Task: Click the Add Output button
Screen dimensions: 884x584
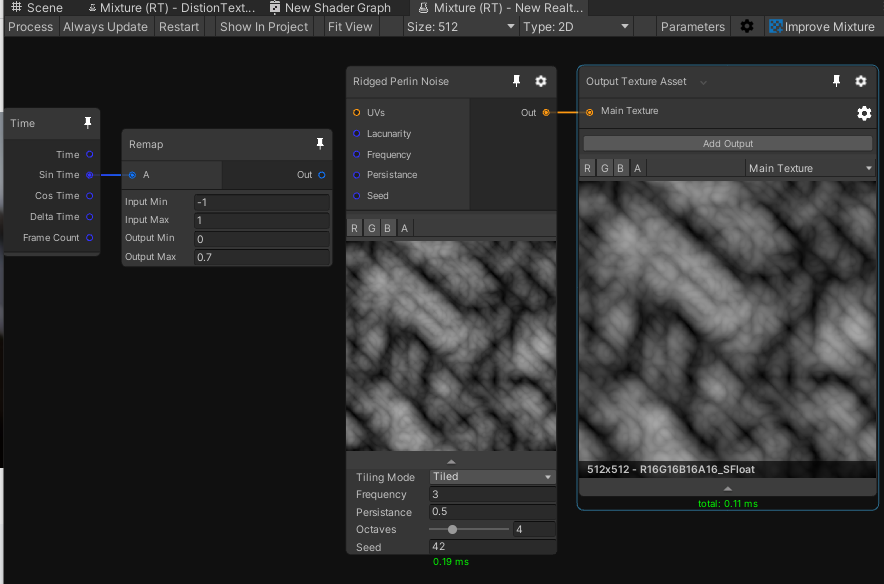Action: [727, 145]
